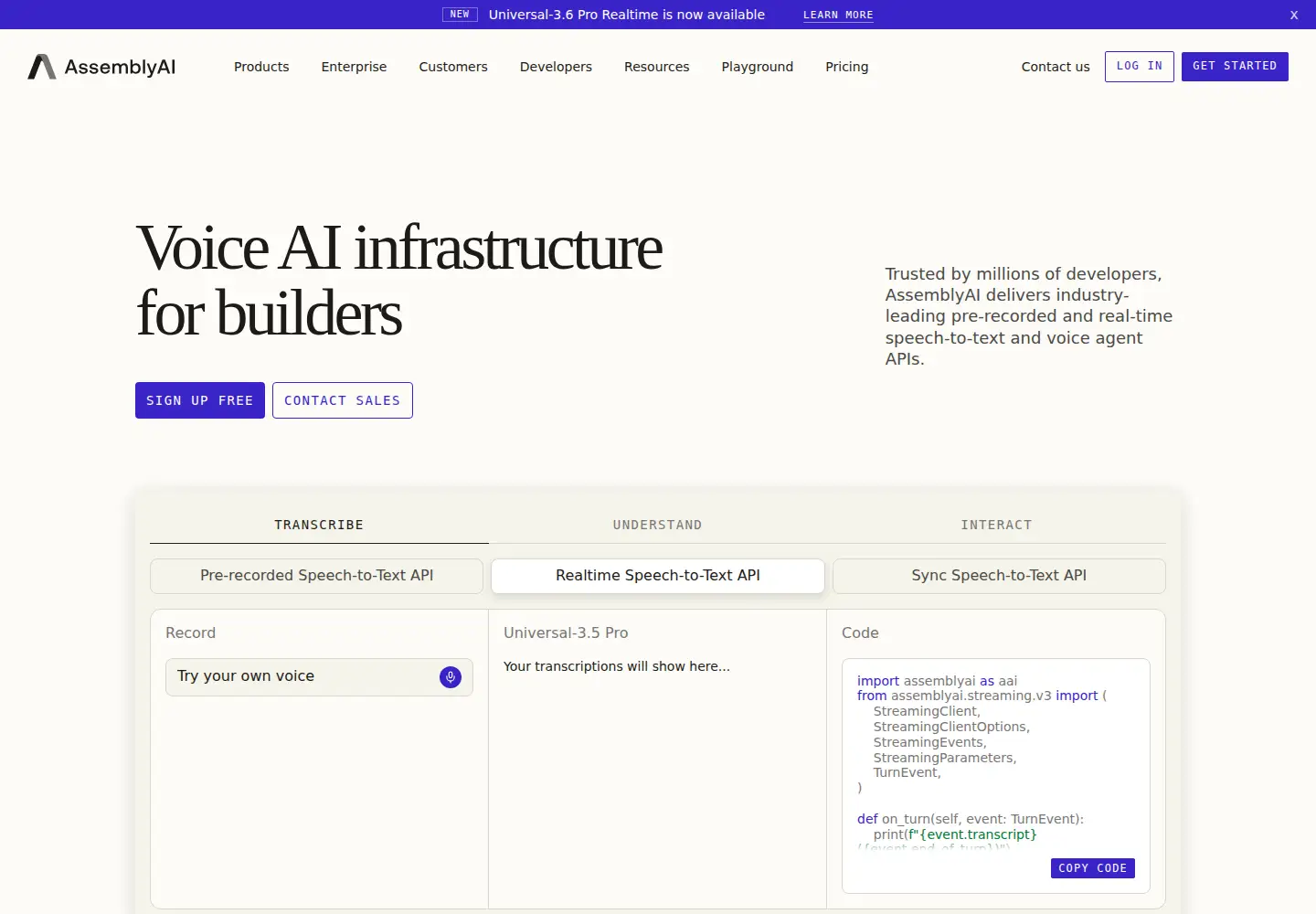Image resolution: width=1316 pixels, height=914 pixels.
Task: Expand the Developers menu
Action: (x=556, y=67)
